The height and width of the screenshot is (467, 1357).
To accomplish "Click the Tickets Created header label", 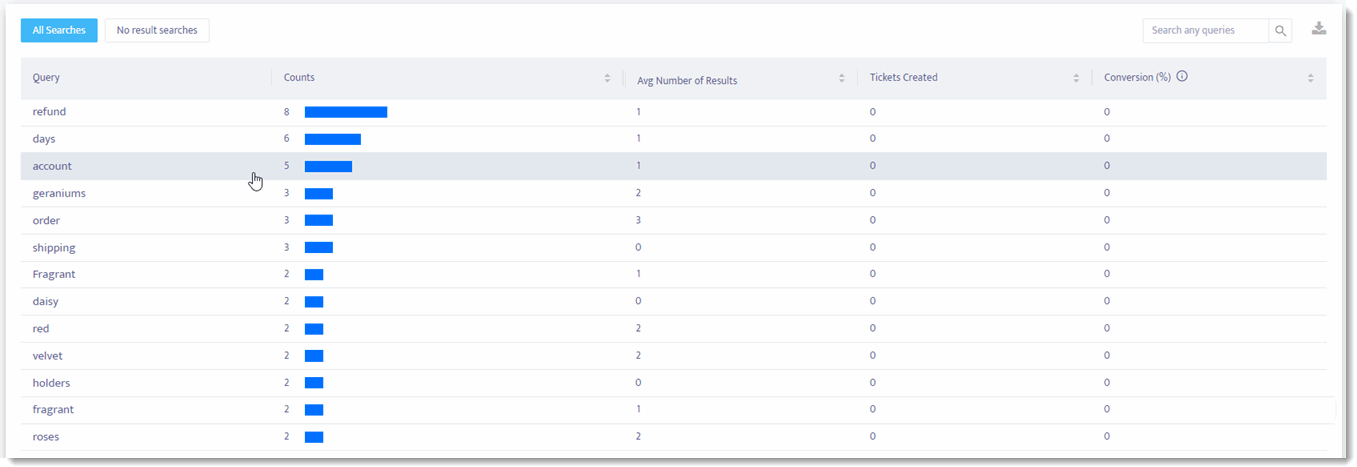I will [x=904, y=77].
